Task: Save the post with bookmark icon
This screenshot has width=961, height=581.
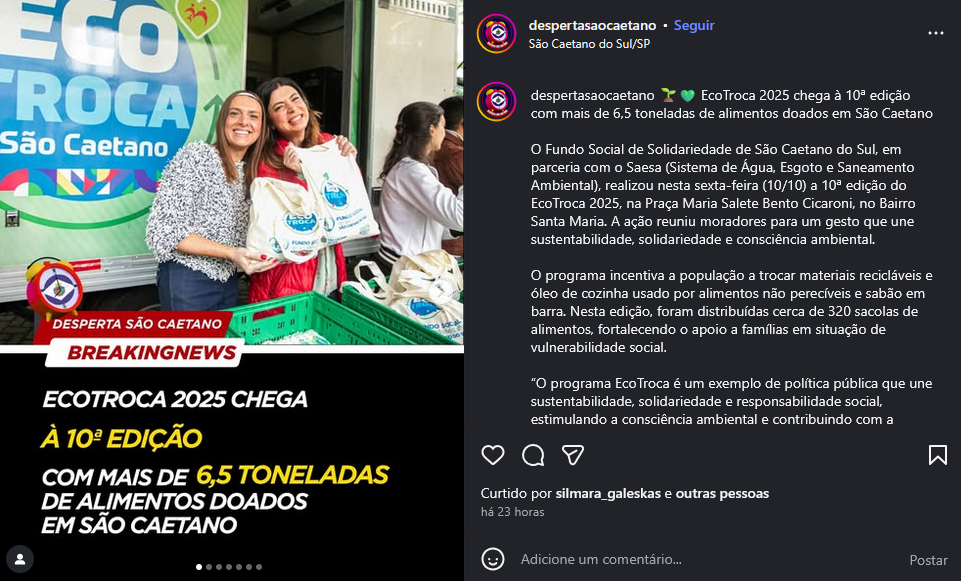Action: click(938, 455)
